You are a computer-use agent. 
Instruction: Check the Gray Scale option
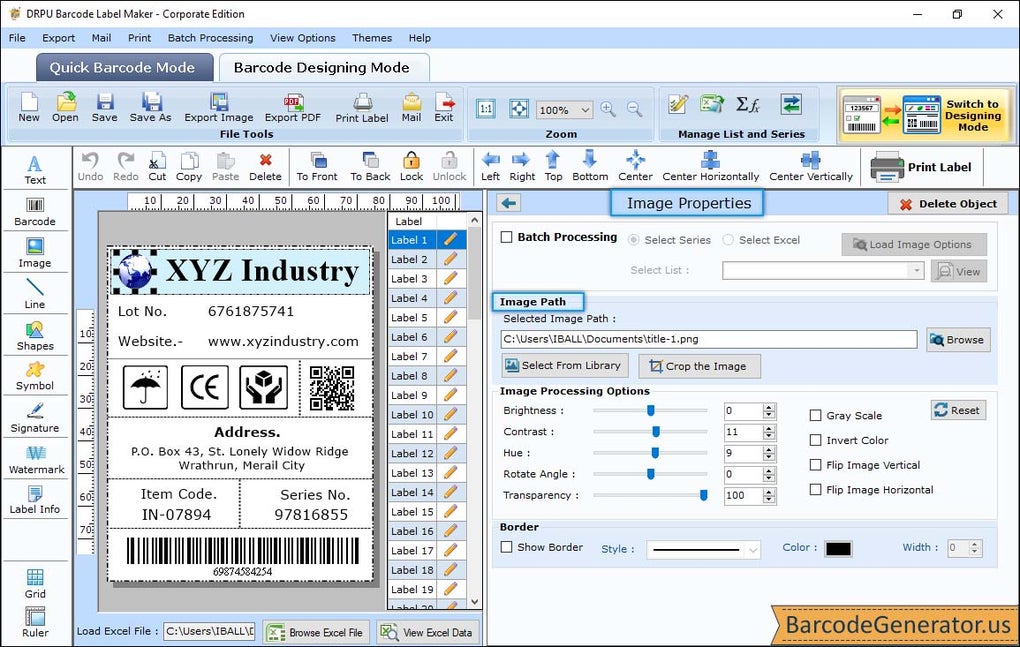pyautogui.click(x=816, y=415)
